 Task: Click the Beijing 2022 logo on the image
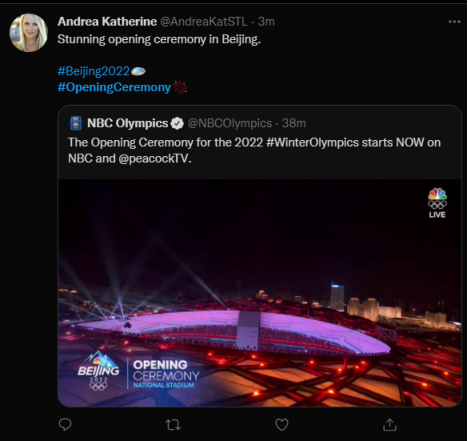99,371
